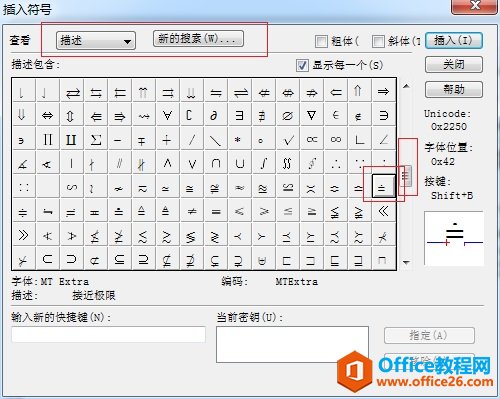The image size is (500, 399).
Task: Select the subset-or-equal ⊆ symbol
Action: click(120, 259)
